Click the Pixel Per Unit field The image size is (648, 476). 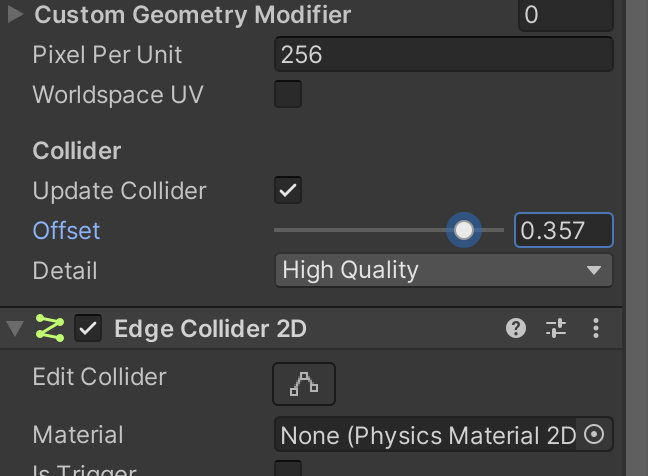pyautogui.click(x=443, y=54)
